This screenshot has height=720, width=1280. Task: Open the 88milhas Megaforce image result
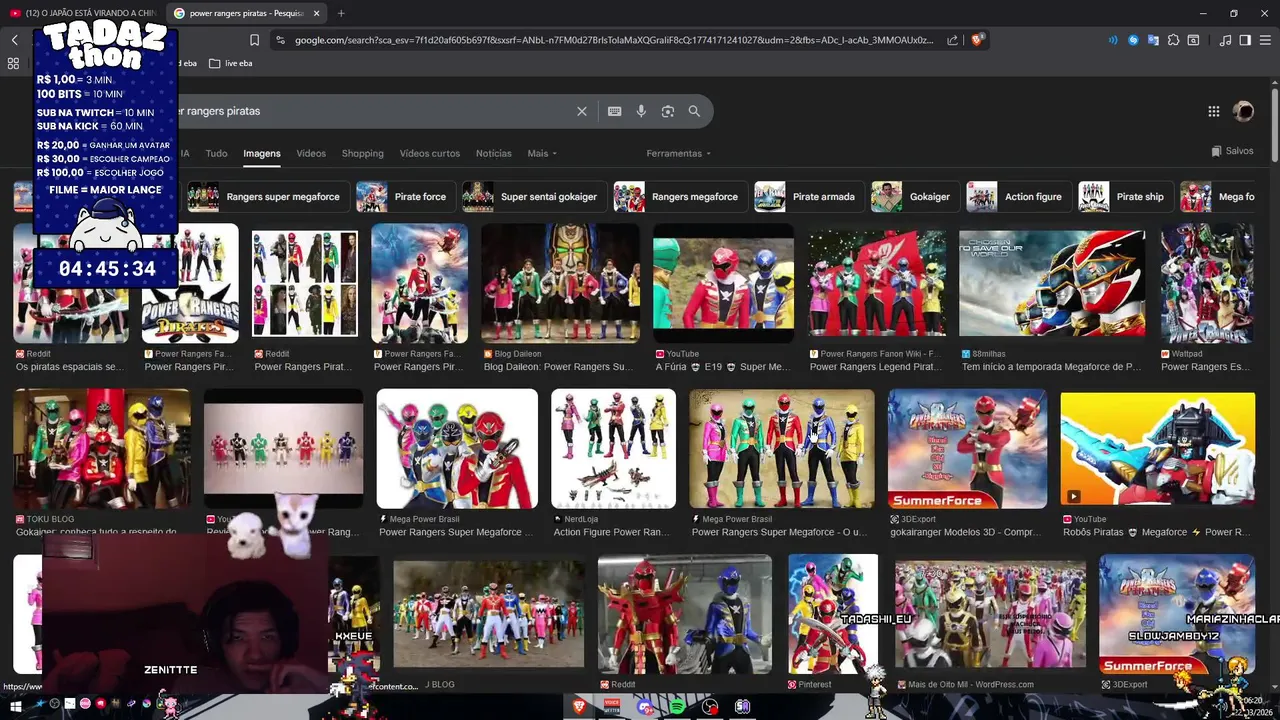coord(1052,283)
